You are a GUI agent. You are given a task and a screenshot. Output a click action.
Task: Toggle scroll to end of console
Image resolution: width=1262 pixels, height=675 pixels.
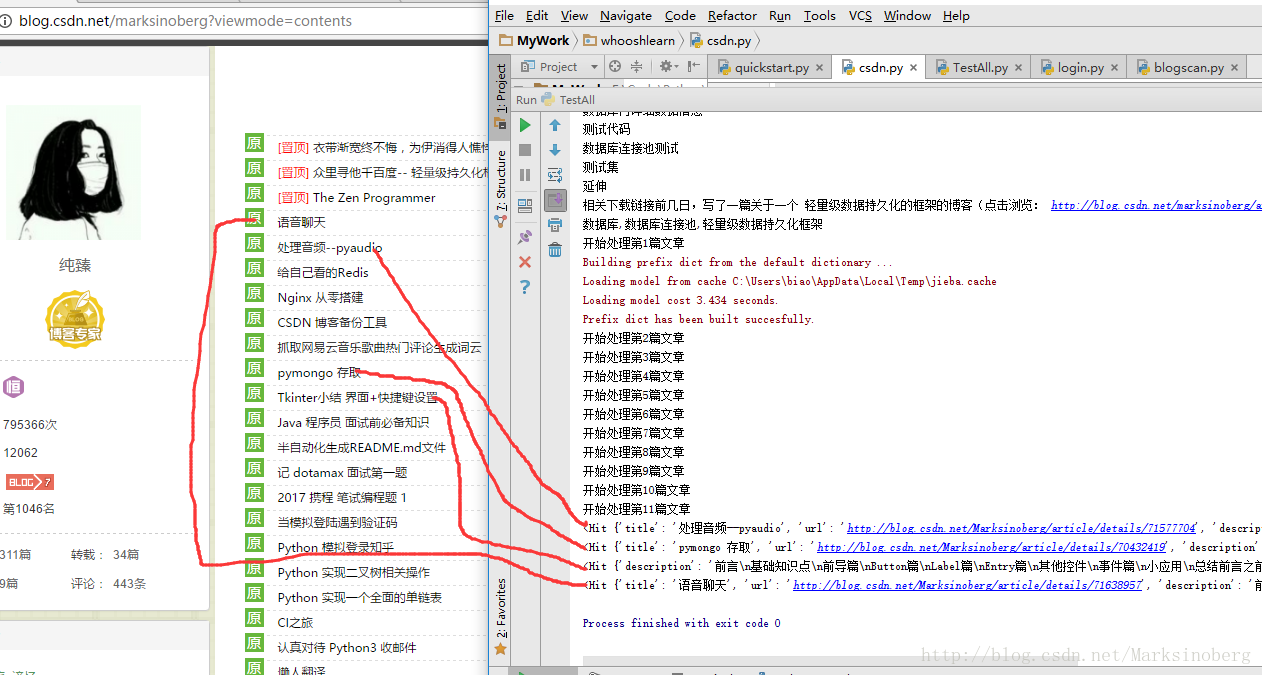point(555,200)
